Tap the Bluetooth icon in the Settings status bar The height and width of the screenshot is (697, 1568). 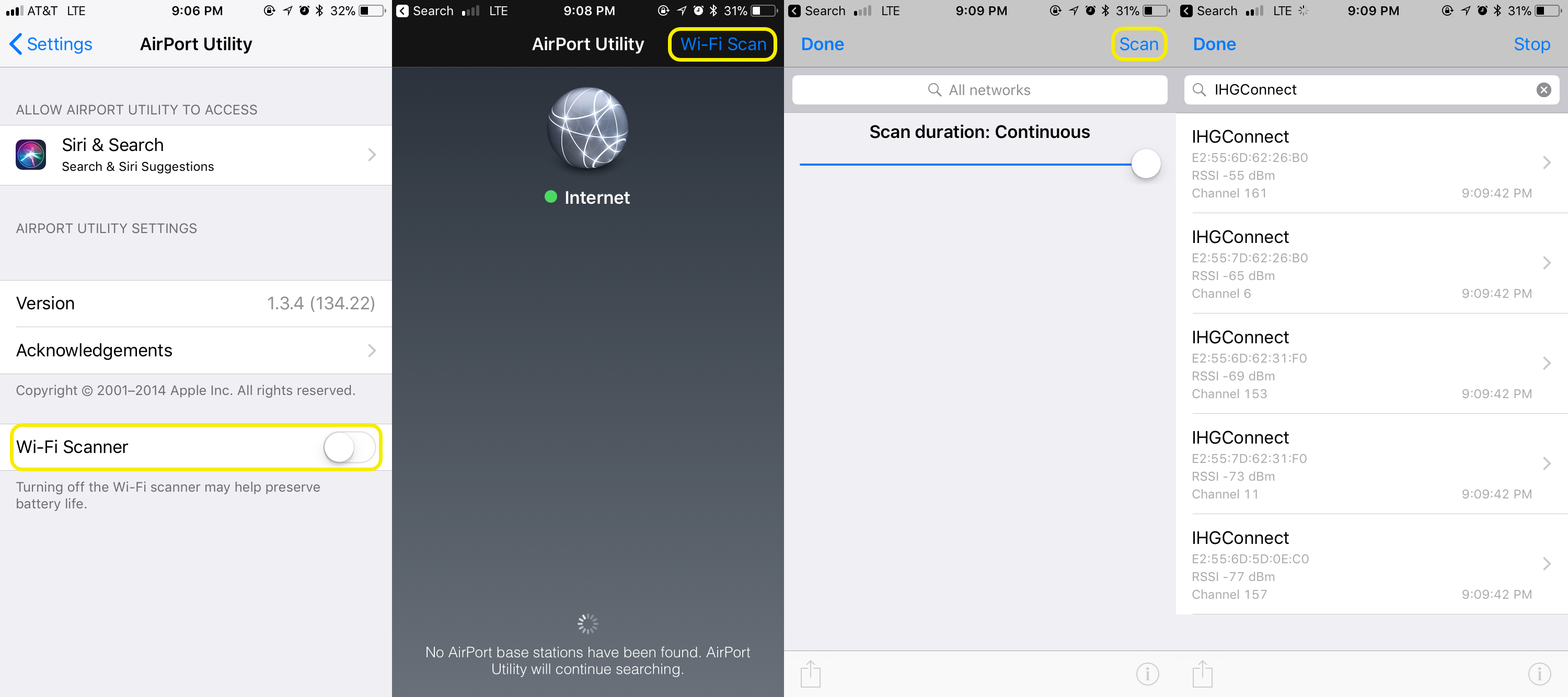(319, 11)
